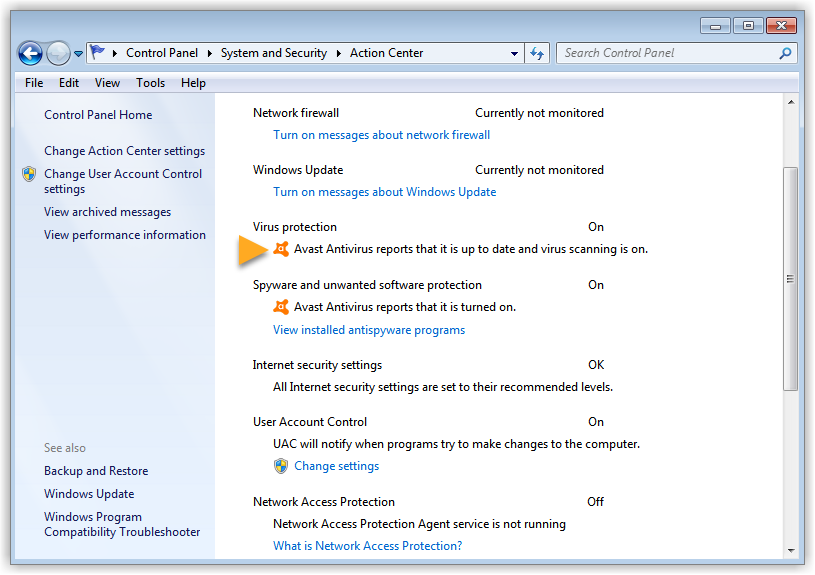Minimize the Action Center window
This screenshot has width=815, height=575.
(715, 25)
